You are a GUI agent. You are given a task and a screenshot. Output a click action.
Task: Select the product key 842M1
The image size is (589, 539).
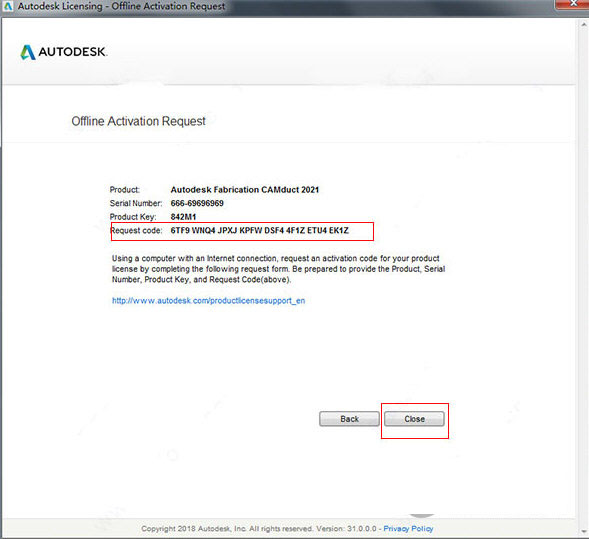point(183,217)
